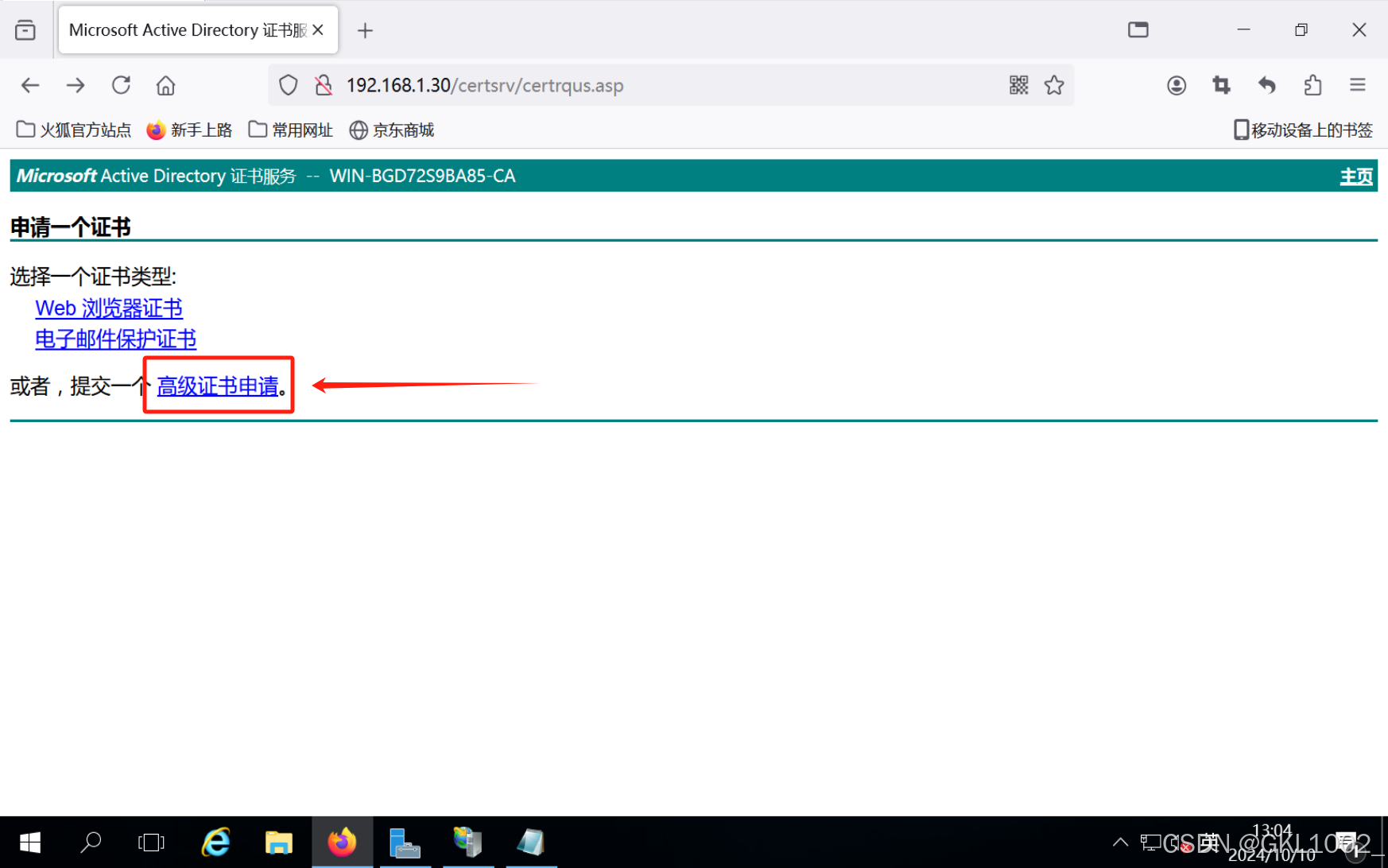Open the 高级证书申请 link

point(218,386)
